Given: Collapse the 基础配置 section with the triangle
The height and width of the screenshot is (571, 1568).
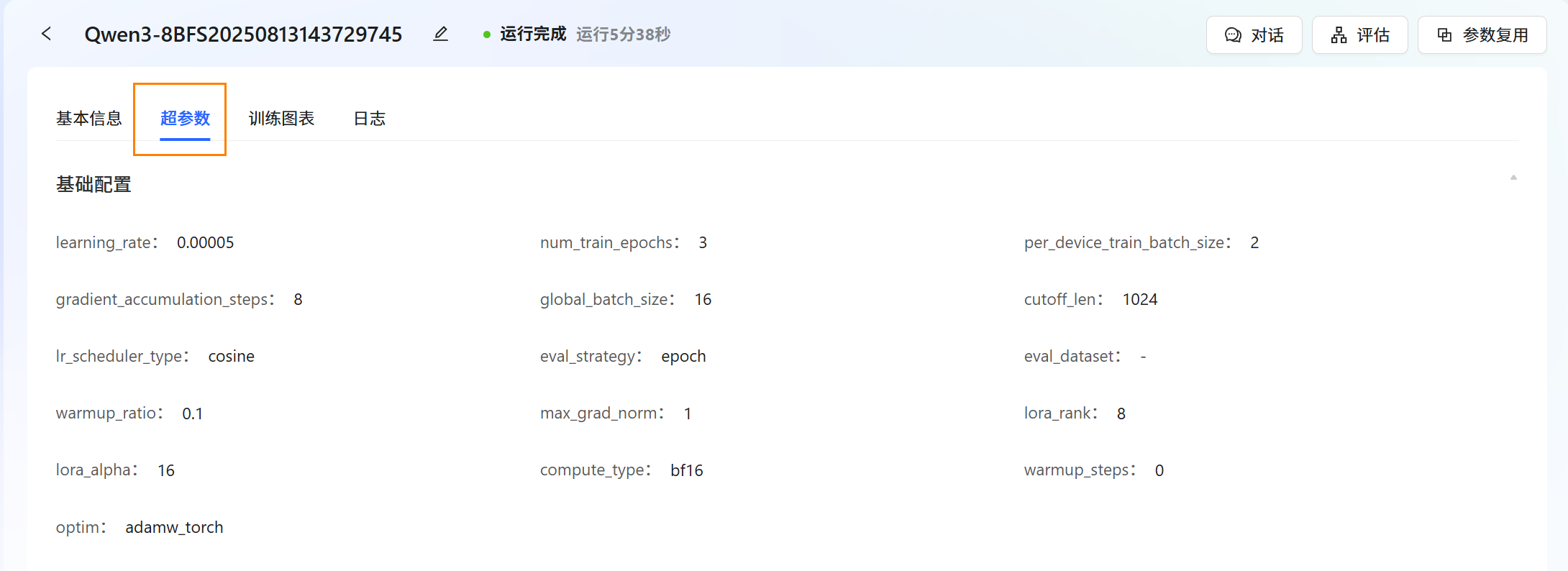Looking at the screenshot, I should pos(1513,178).
